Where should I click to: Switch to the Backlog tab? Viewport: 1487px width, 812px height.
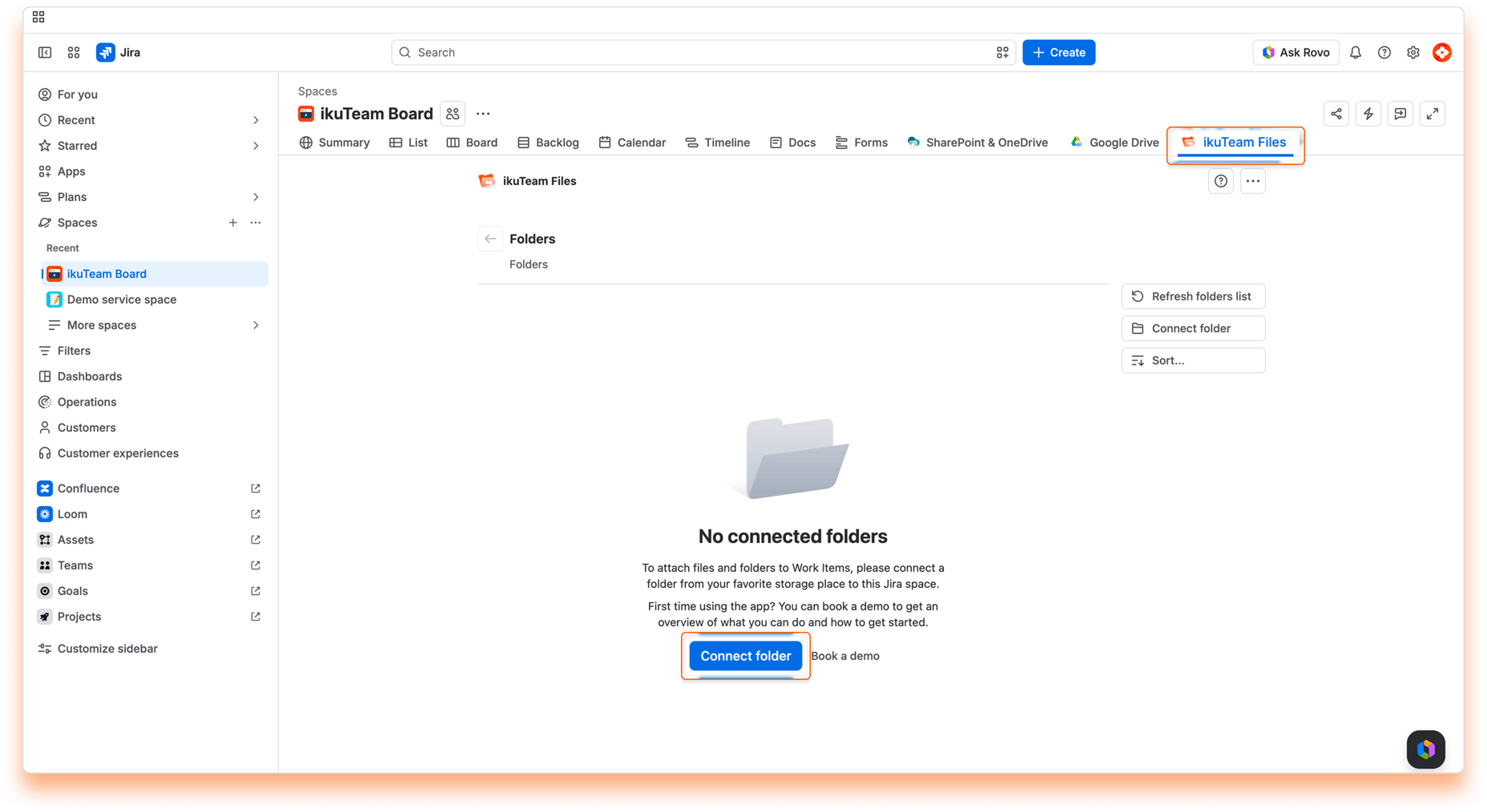tap(548, 143)
